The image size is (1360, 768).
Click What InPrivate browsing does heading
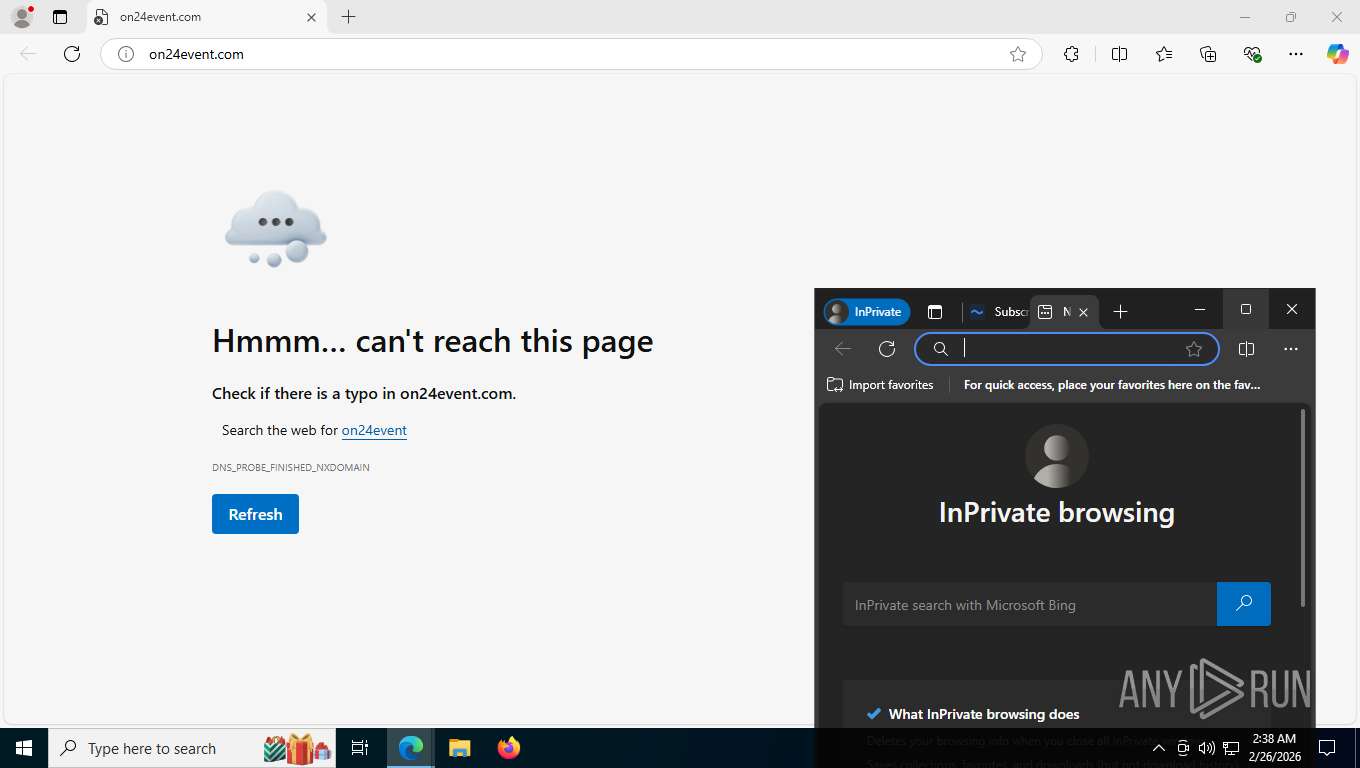(984, 714)
